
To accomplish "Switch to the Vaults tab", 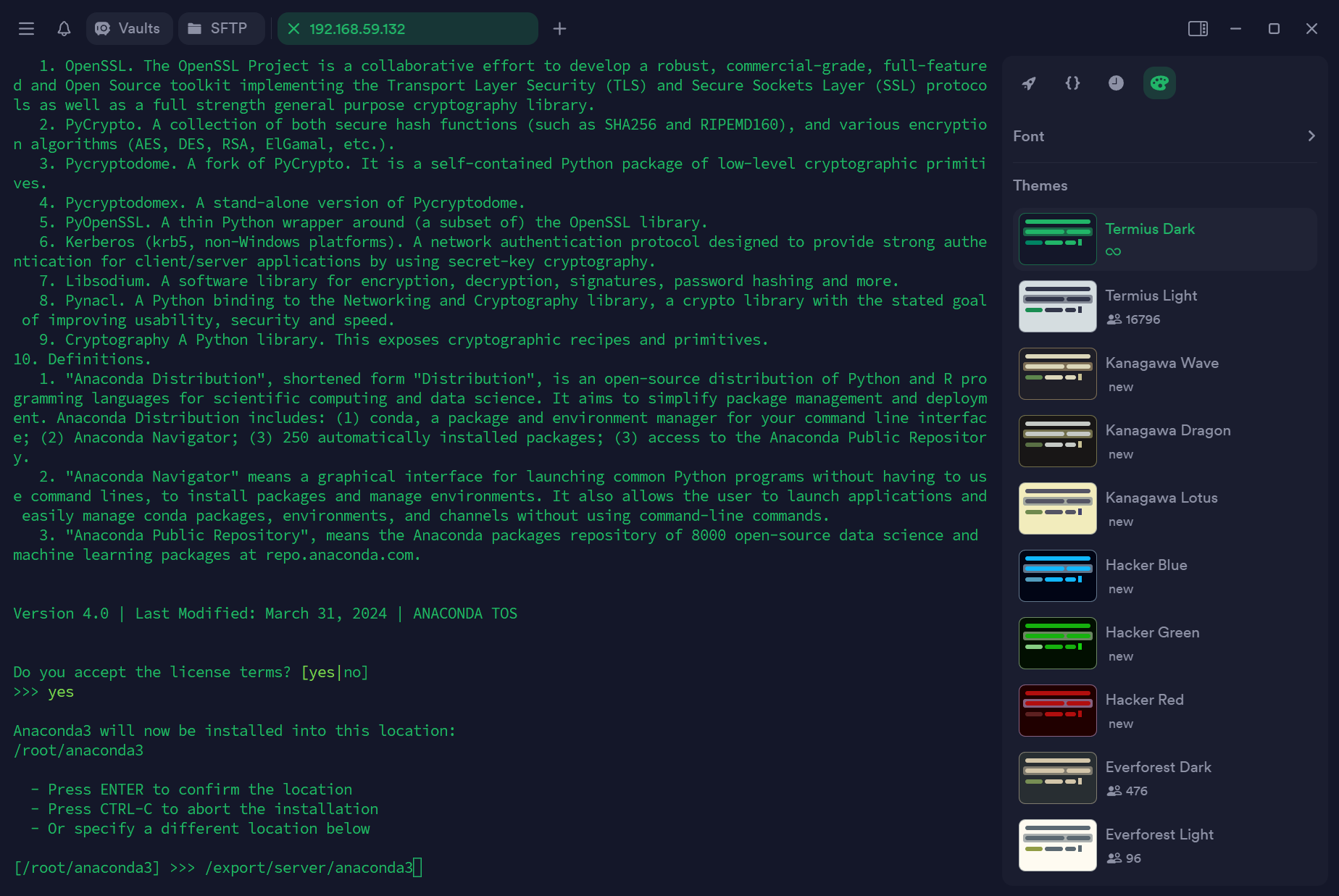I will (129, 29).
